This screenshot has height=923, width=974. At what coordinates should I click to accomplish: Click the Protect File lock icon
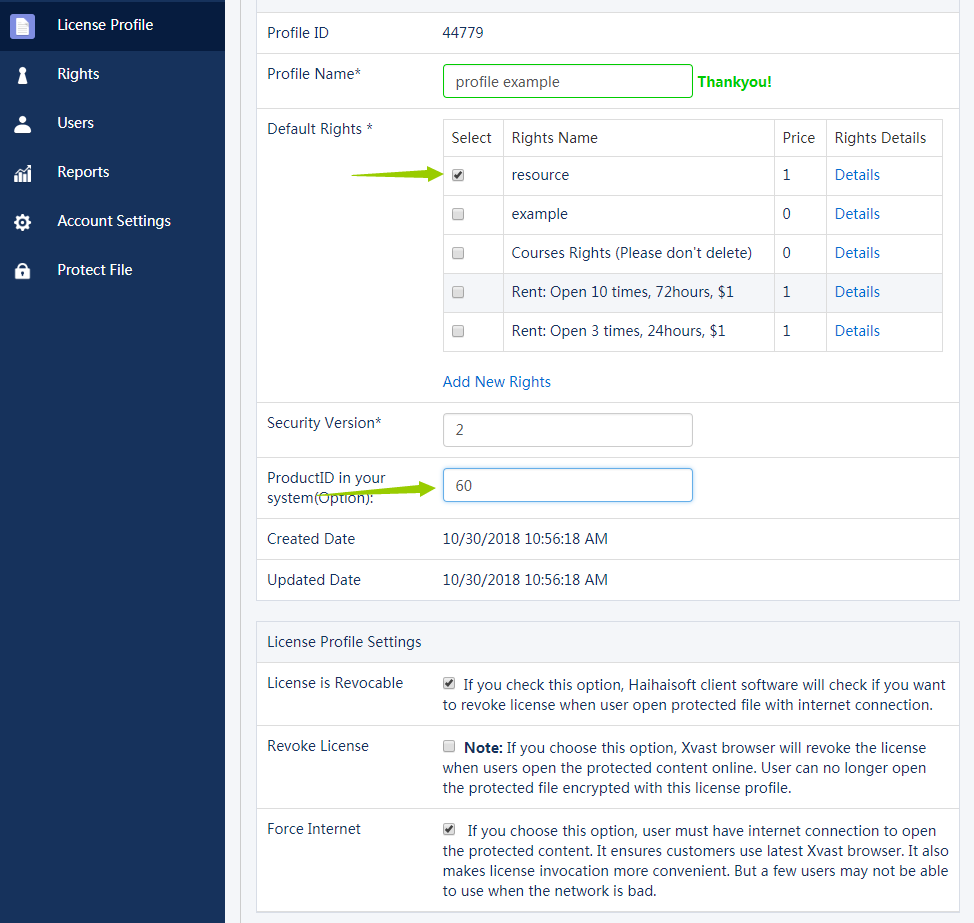click(x=22, y=271)
